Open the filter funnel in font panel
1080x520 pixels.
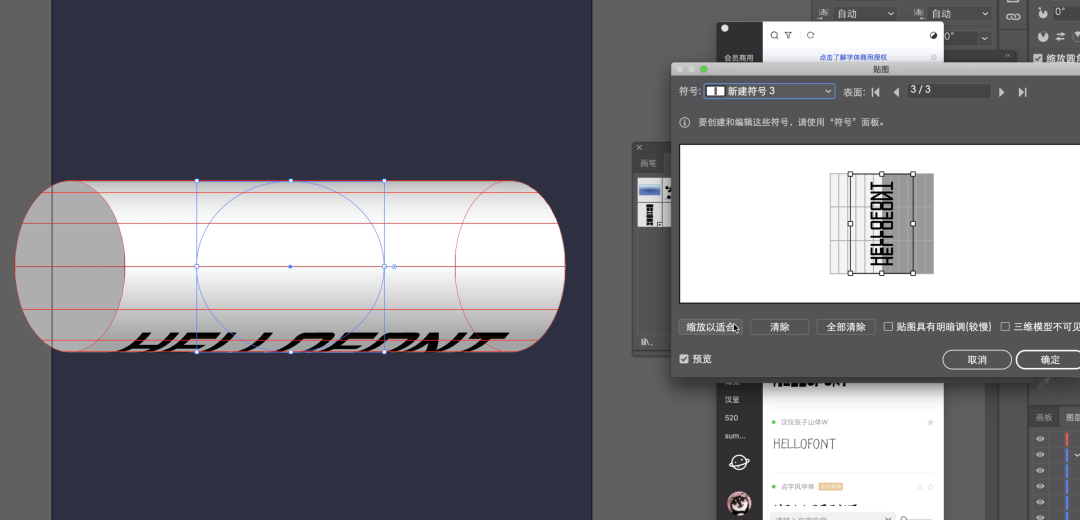tap(789, 35)
